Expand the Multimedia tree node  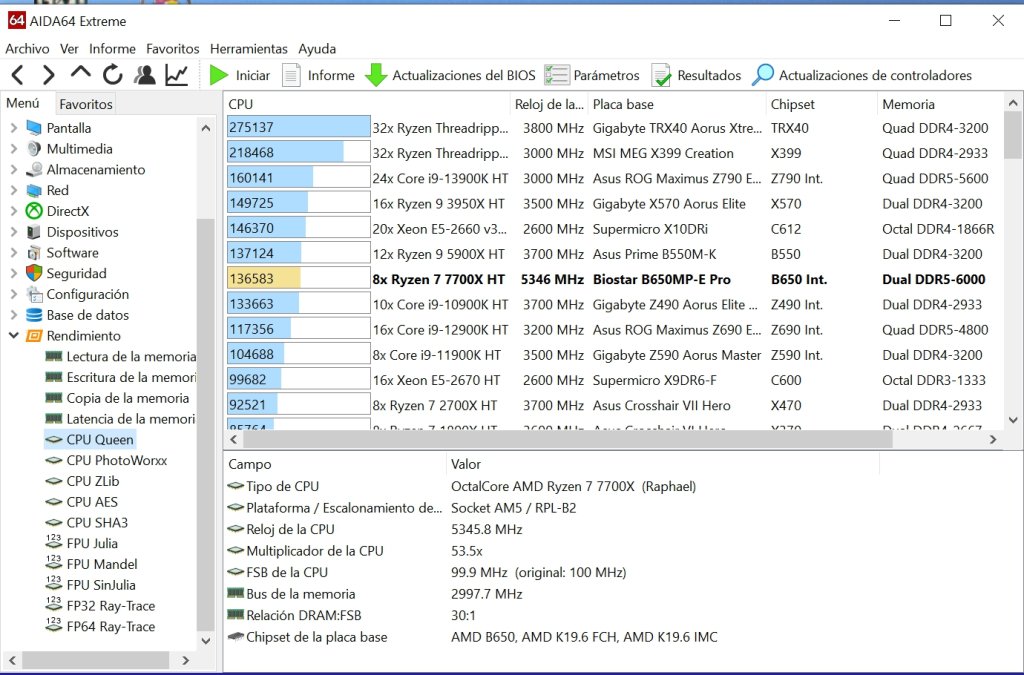click(14, 149)
